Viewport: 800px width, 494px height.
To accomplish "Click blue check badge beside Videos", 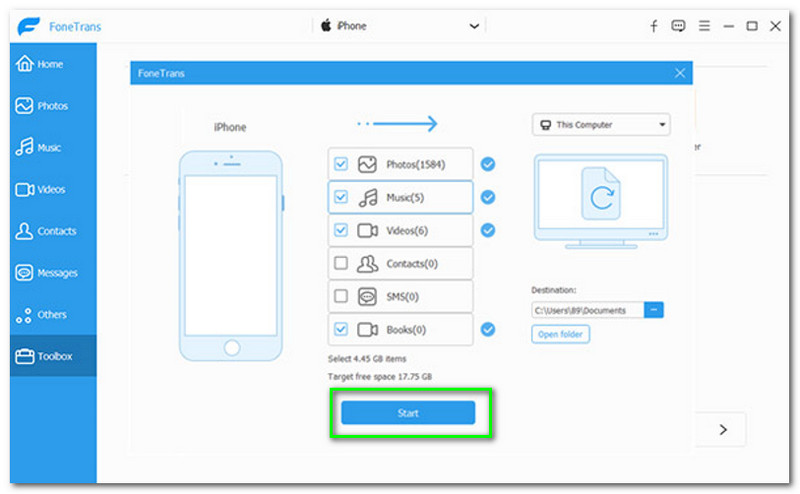I will coord(488,230).
